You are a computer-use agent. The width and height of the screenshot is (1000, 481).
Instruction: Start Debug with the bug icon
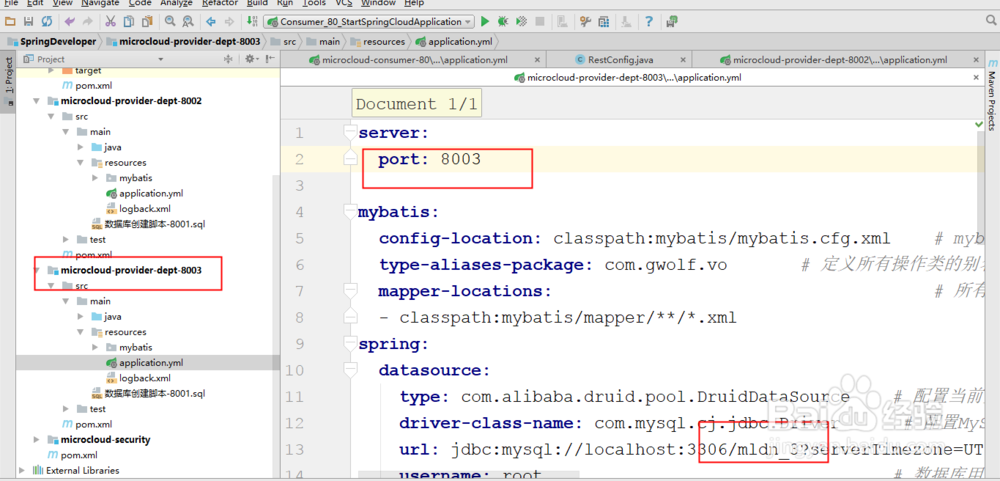(503, 22)
